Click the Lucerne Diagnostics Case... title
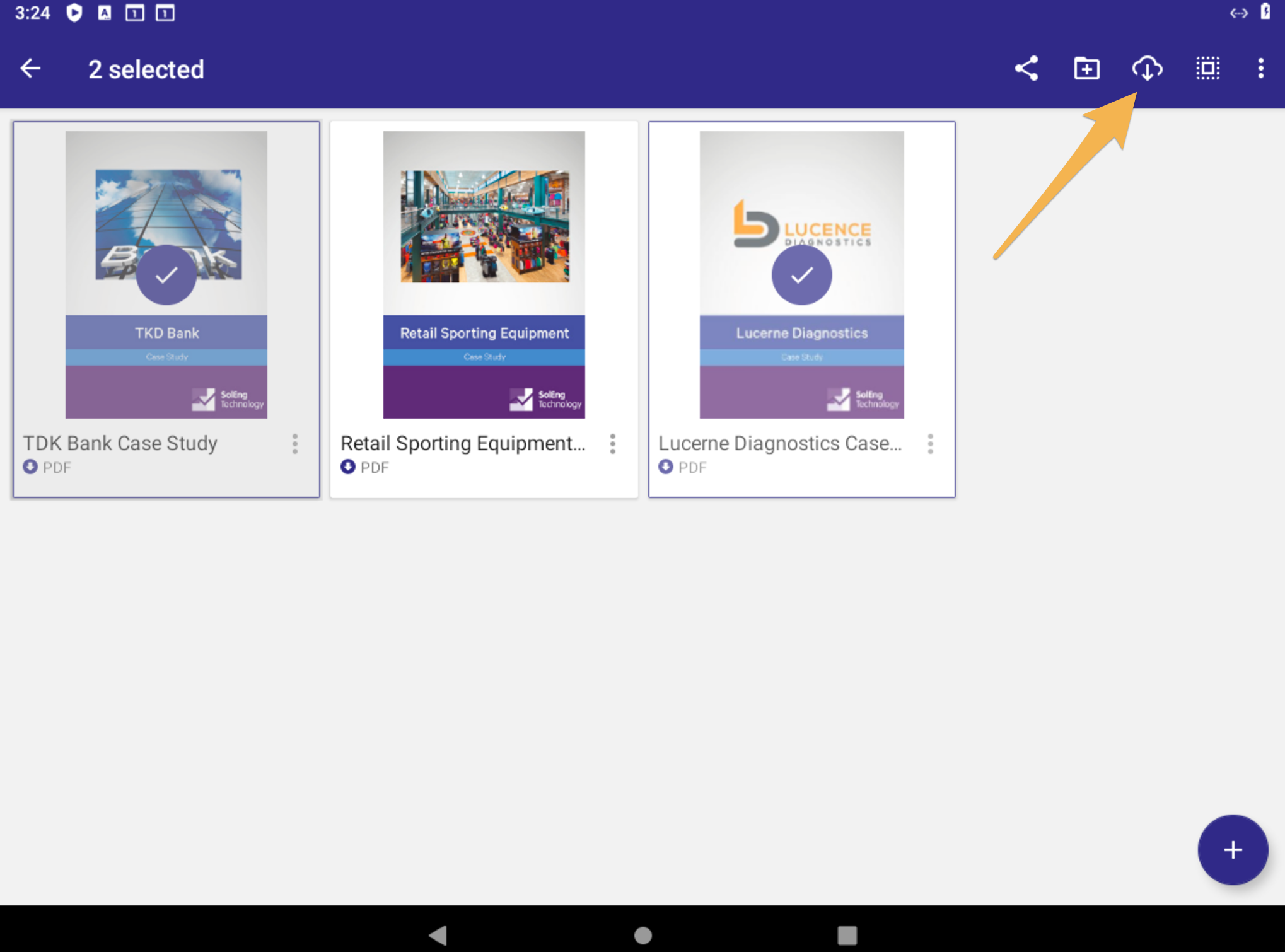The height and width of the screenshot is (952, 1285). point(780,443)
